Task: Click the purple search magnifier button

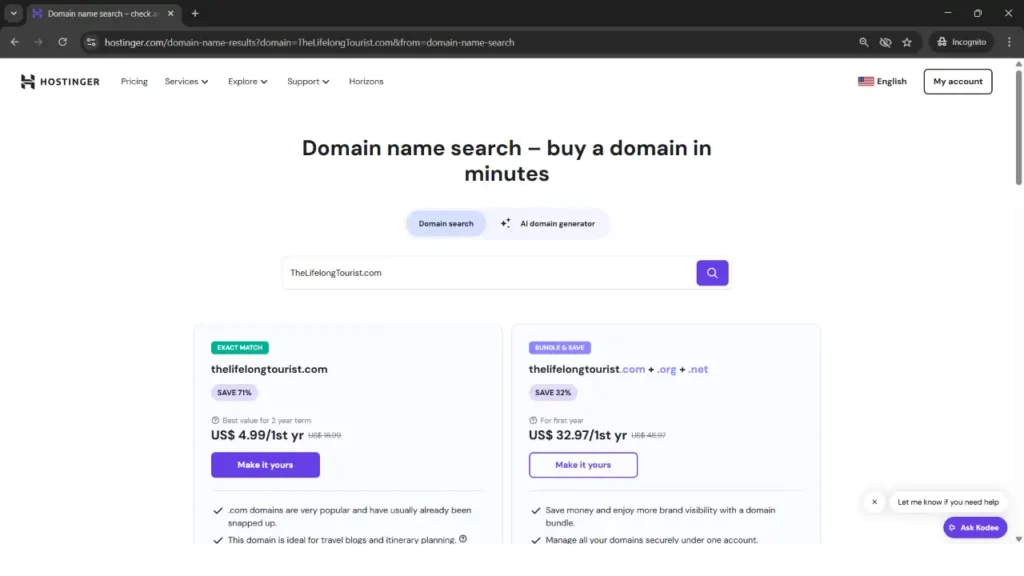Action: [x=712, y=273]
